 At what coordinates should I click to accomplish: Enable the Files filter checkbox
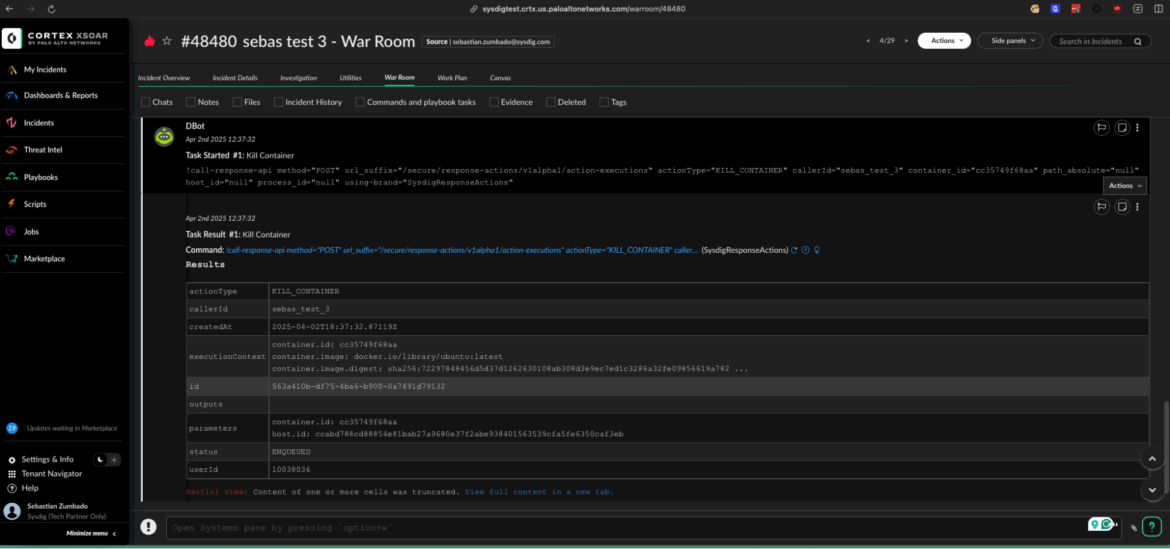tap(237, 102)
